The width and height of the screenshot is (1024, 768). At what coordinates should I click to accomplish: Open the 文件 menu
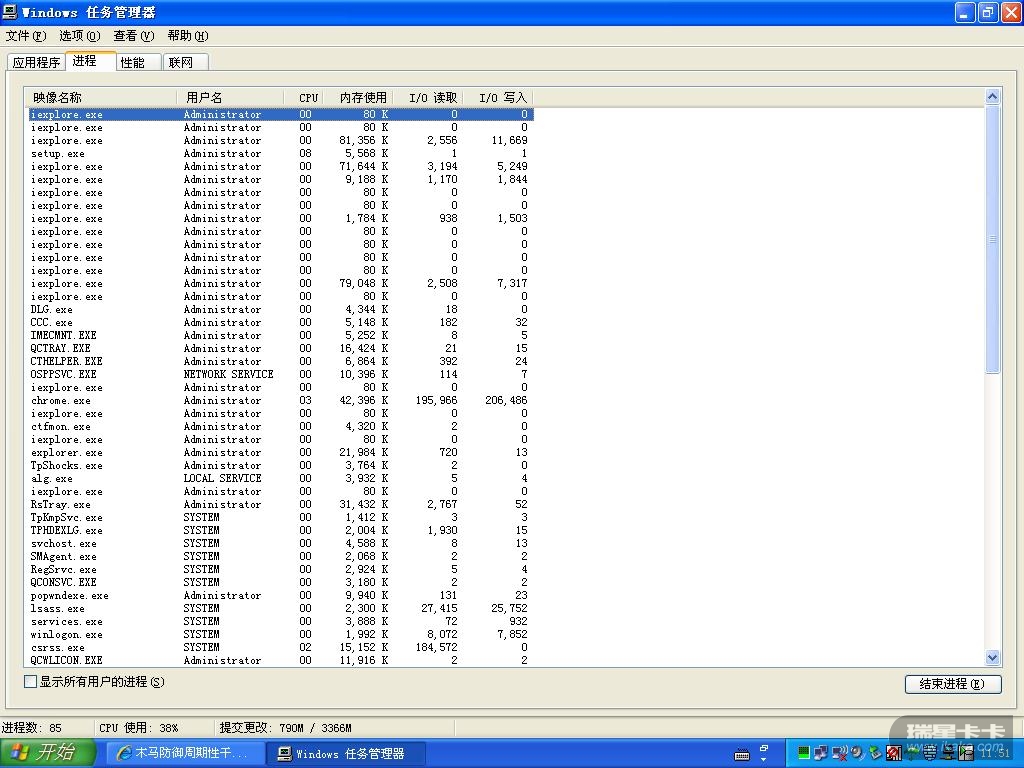[25, 35]
